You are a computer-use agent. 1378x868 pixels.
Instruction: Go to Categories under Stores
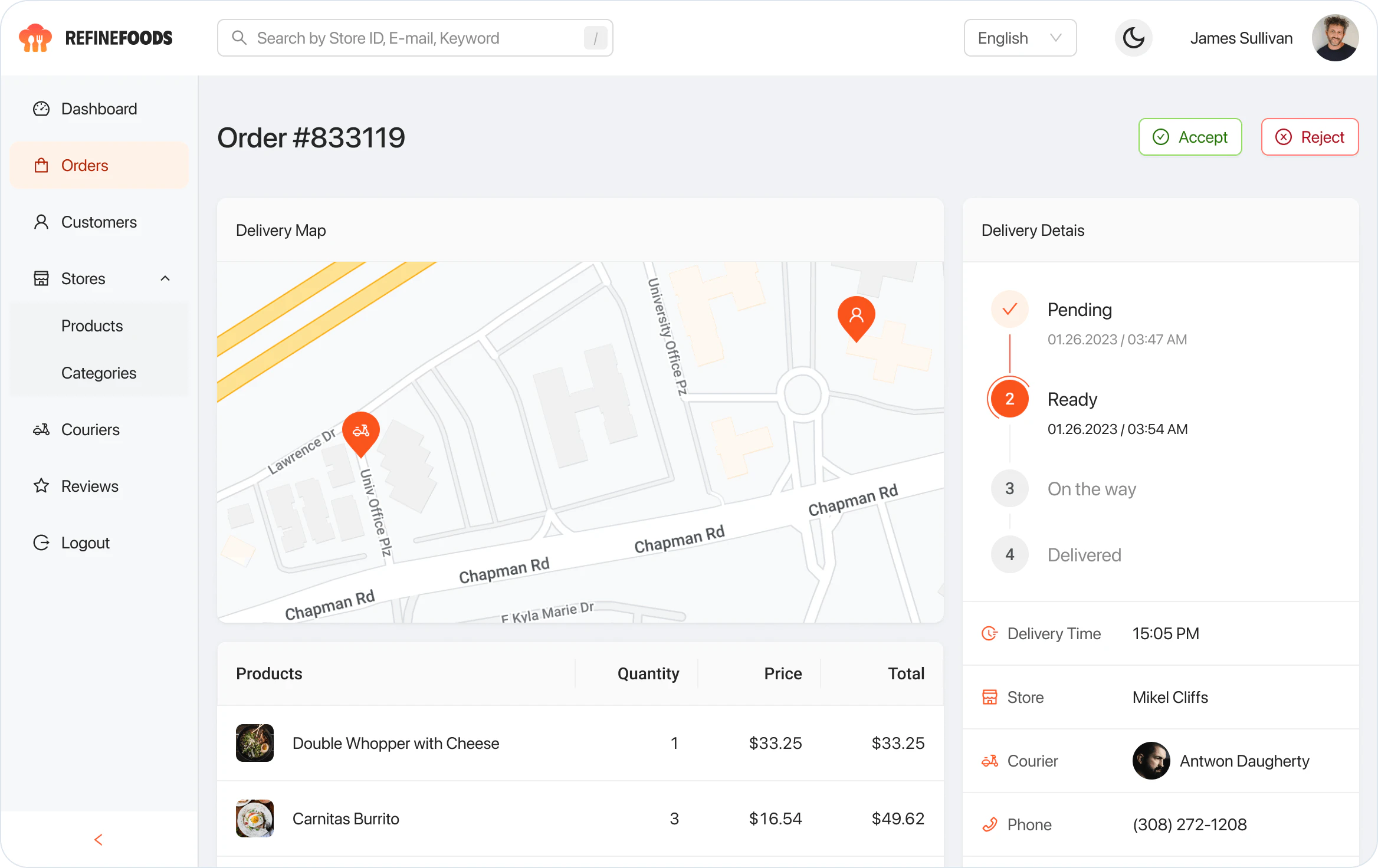99,373
